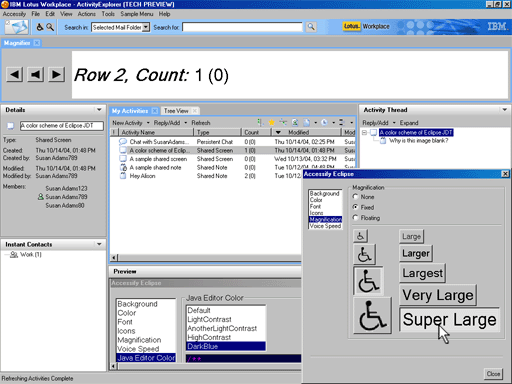Collapse the A color scheme of Eclipse JDT thread node
This screenshot has width=512, height=384.
click(364, 132)
